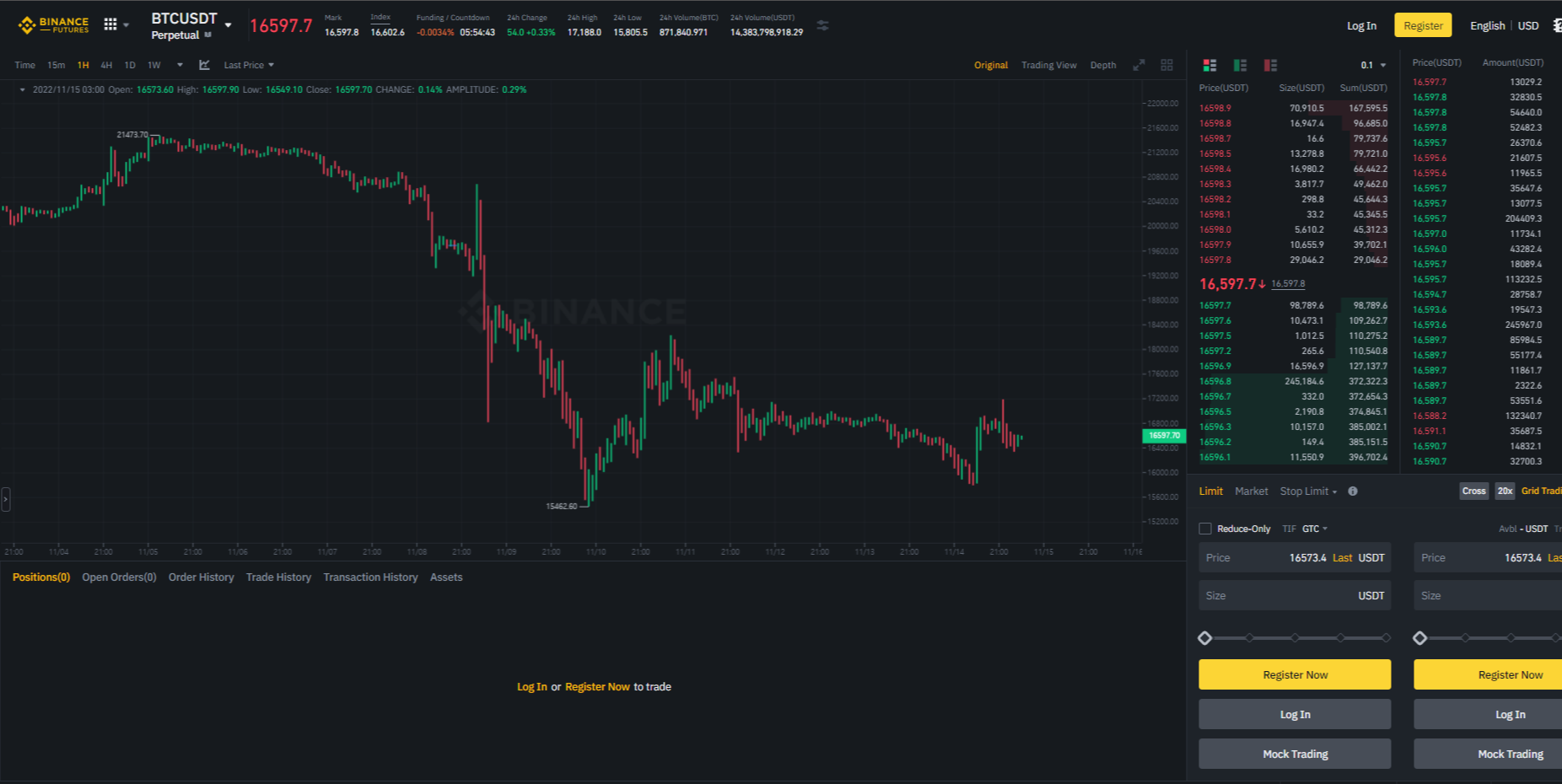The height and width of the screenshot is (784, 1562).
Task: Select the Time chart mode
Action: (x=24, y=65)
